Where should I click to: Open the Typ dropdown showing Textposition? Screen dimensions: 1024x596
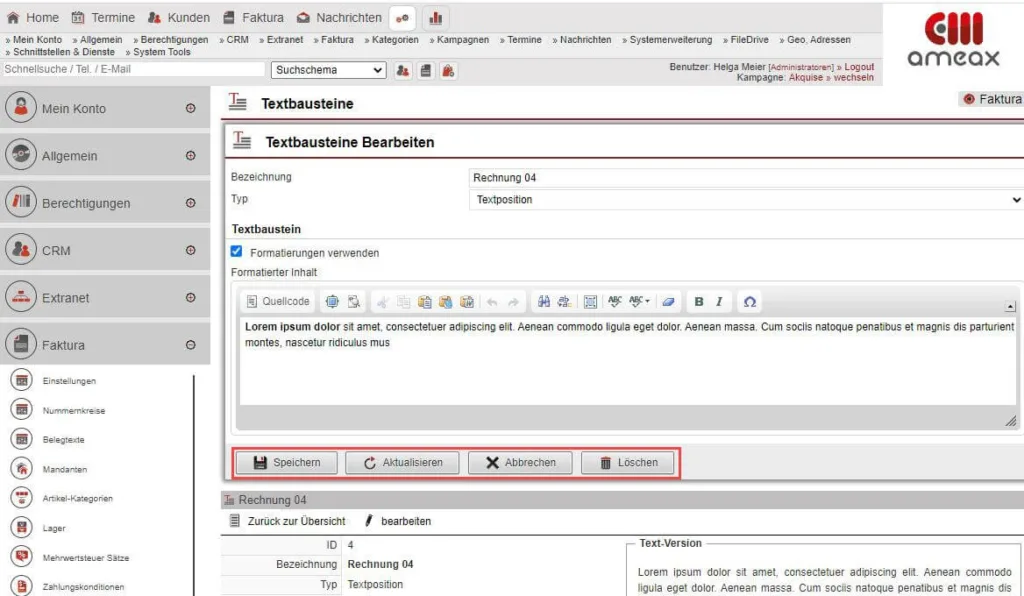tap(745, 198)
